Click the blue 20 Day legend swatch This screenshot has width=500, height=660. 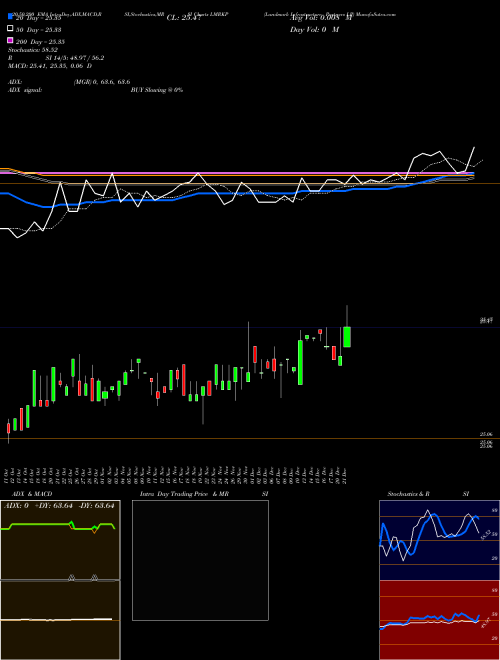point(10,16)
